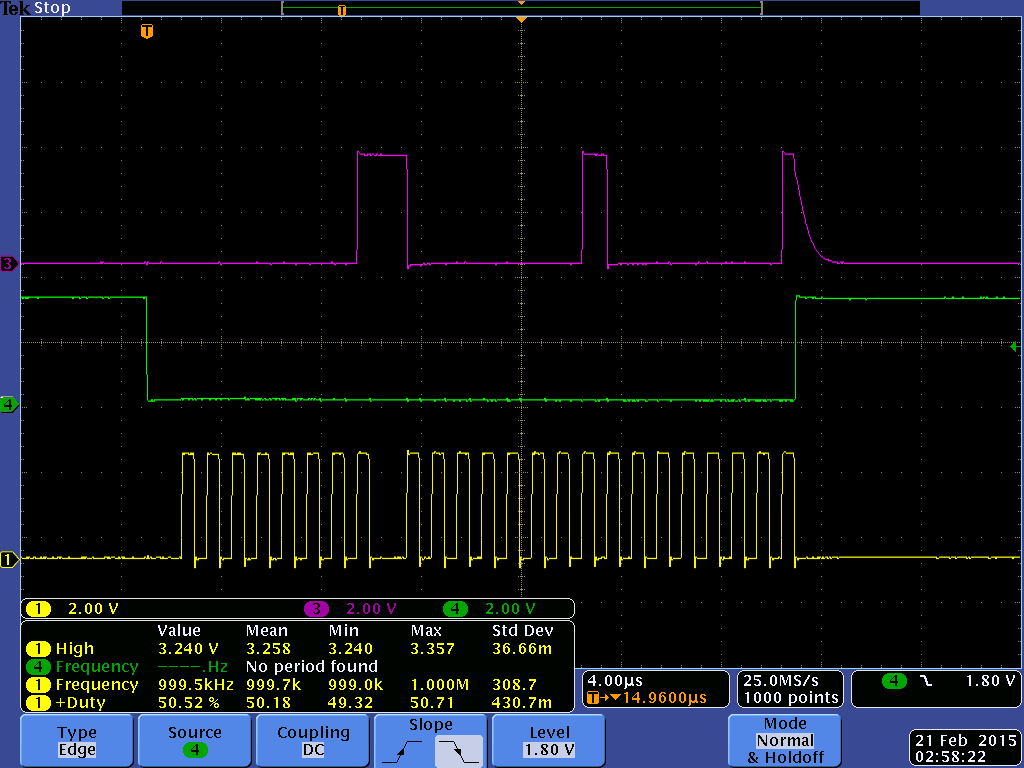
Task: Click the falling edge symbol in trigger readout
Action: coord(926,681)
